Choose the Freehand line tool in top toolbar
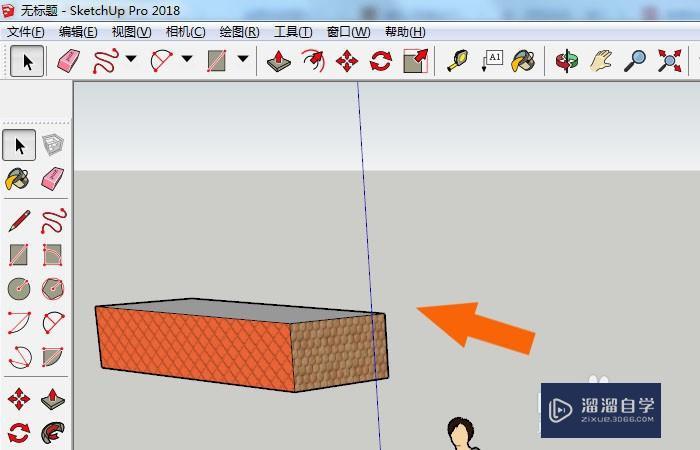This screenshot has width=700, height=450. 105,61
